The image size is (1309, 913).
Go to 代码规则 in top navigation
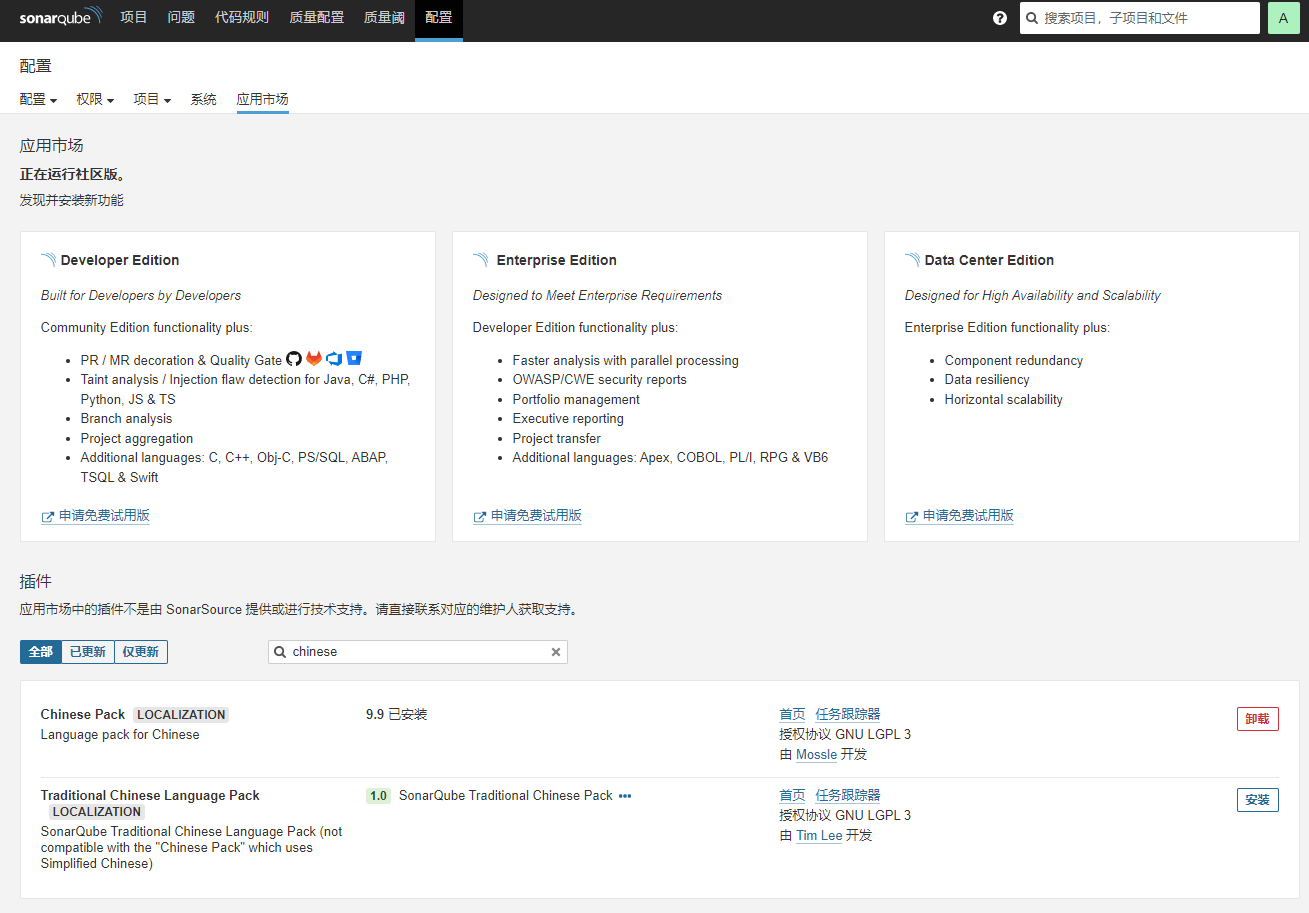tap(242, 18)
